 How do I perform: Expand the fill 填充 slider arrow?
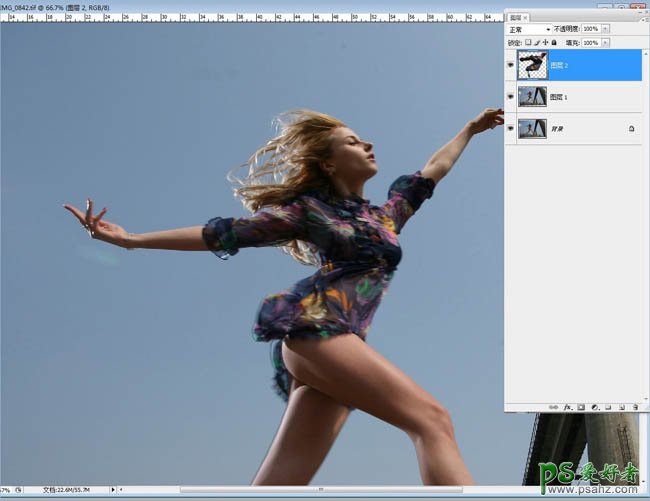click(x=603, y=43)
